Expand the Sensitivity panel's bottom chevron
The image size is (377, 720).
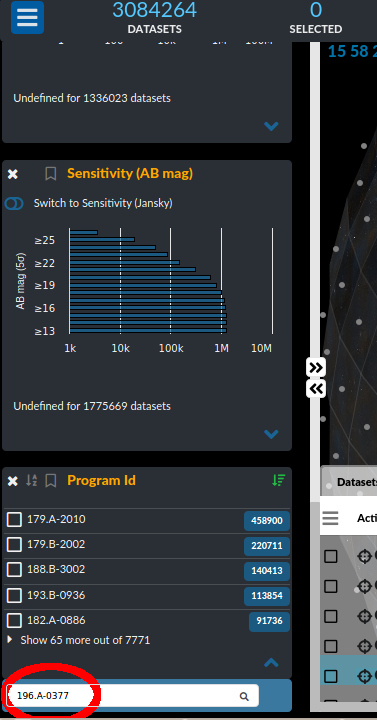[271, 434]
